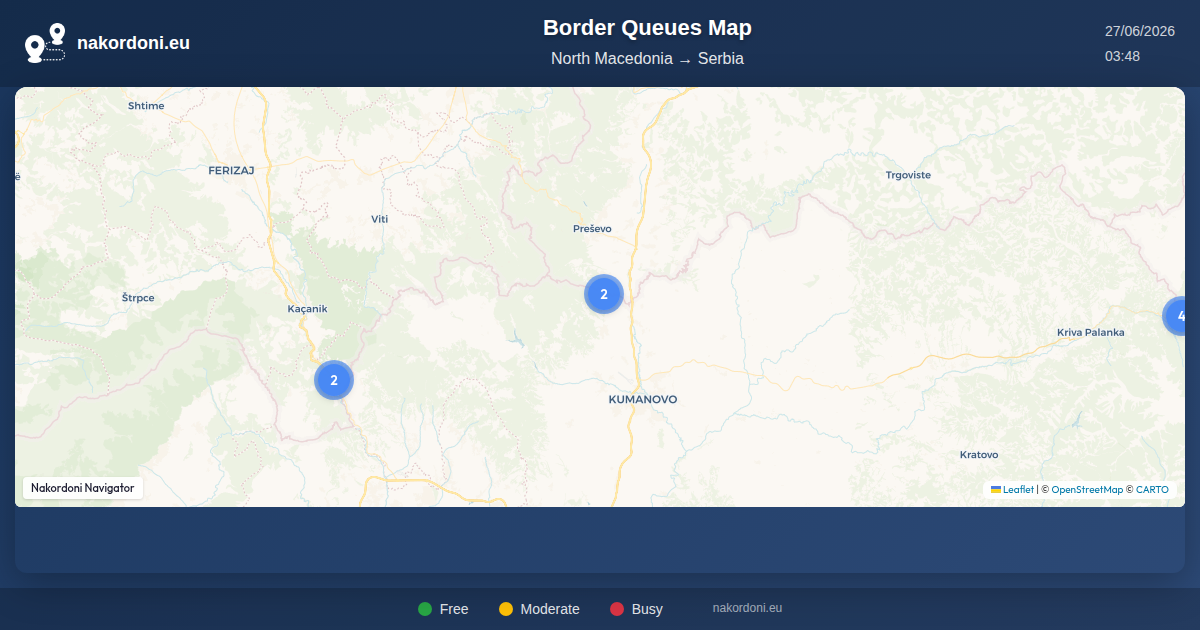Open the Leaflet attribution link
1200x630 pixels.
(x=1012, y=490)
